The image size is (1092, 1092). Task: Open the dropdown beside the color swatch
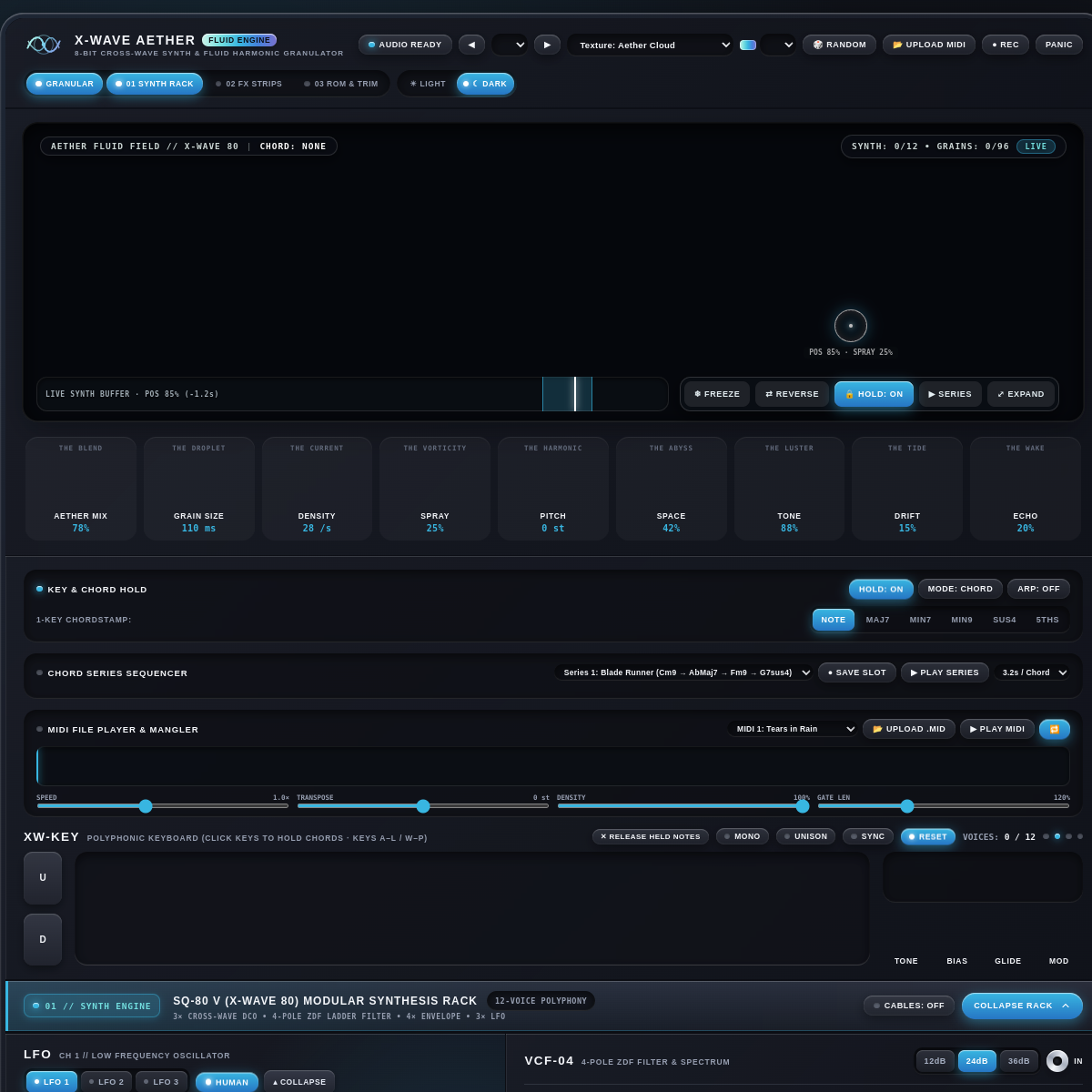(x=778, y=45)
